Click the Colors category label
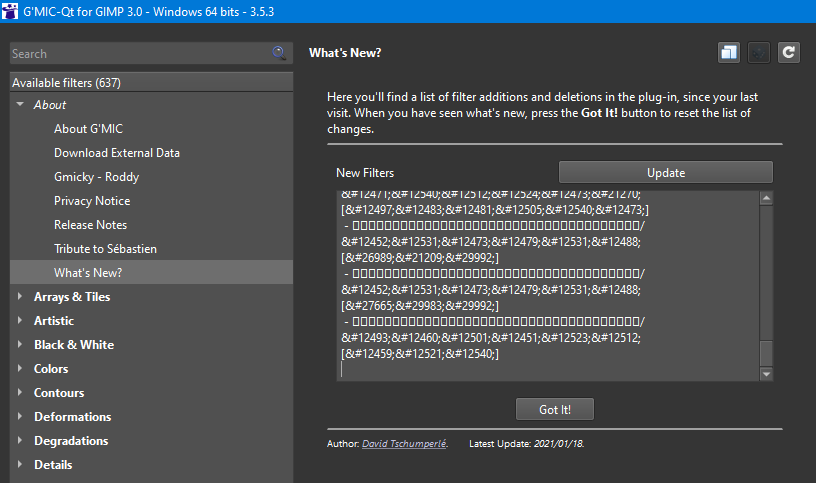This screenshot has height=483, width=816. 51,368
